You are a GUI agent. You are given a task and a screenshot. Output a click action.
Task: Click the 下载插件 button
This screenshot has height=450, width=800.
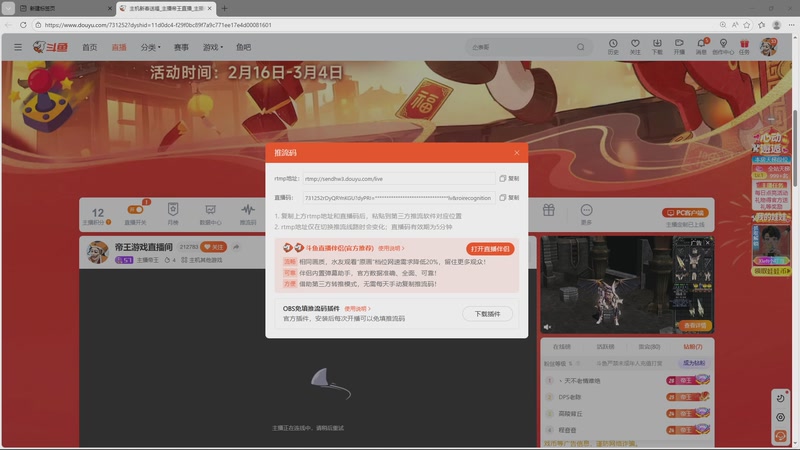pyautogui.click(x=487, y=314)
